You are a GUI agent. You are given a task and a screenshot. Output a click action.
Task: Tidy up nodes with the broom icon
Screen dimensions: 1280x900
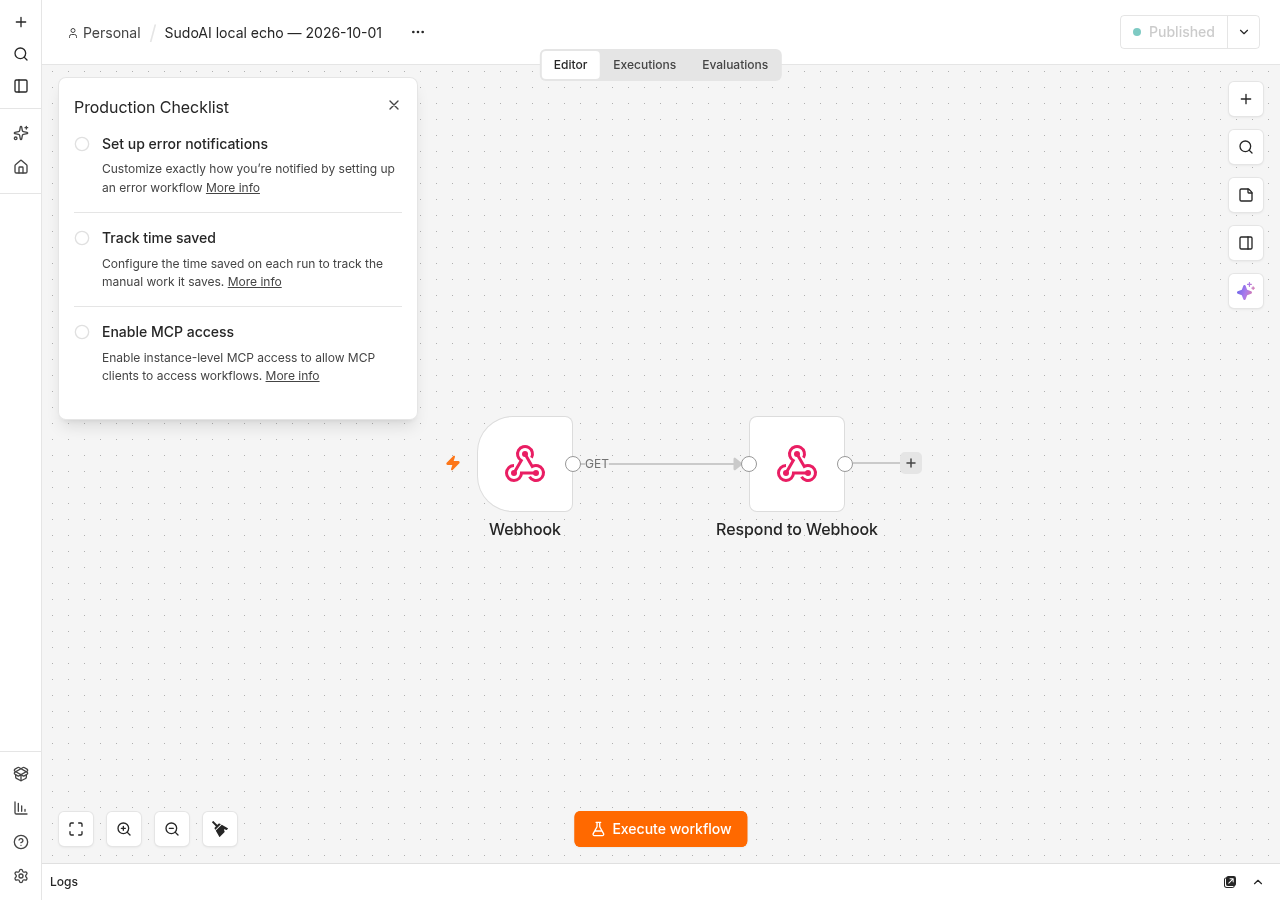pos(220,829)
